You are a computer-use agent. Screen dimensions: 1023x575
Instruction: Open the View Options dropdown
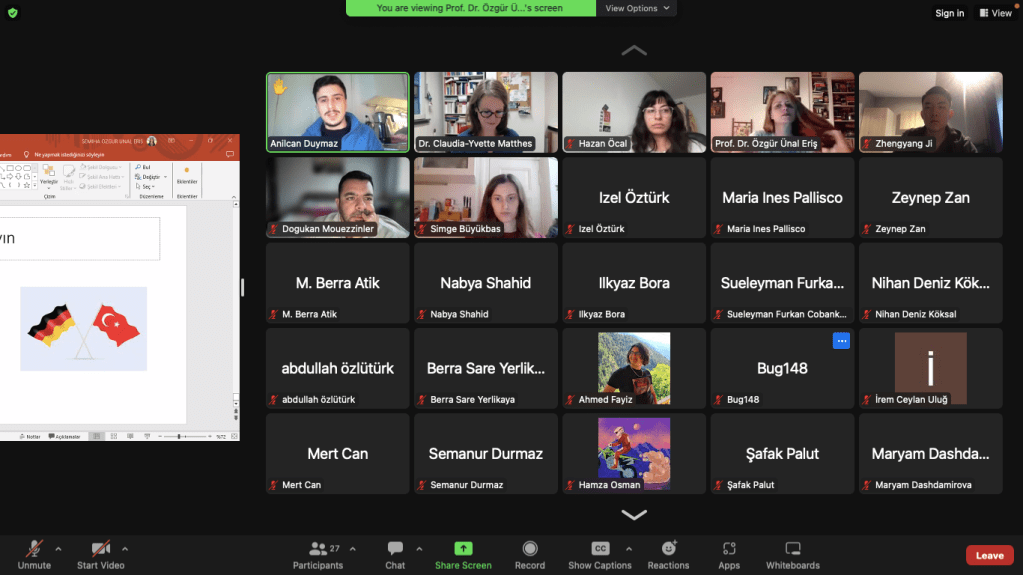(x=638, y=8)
